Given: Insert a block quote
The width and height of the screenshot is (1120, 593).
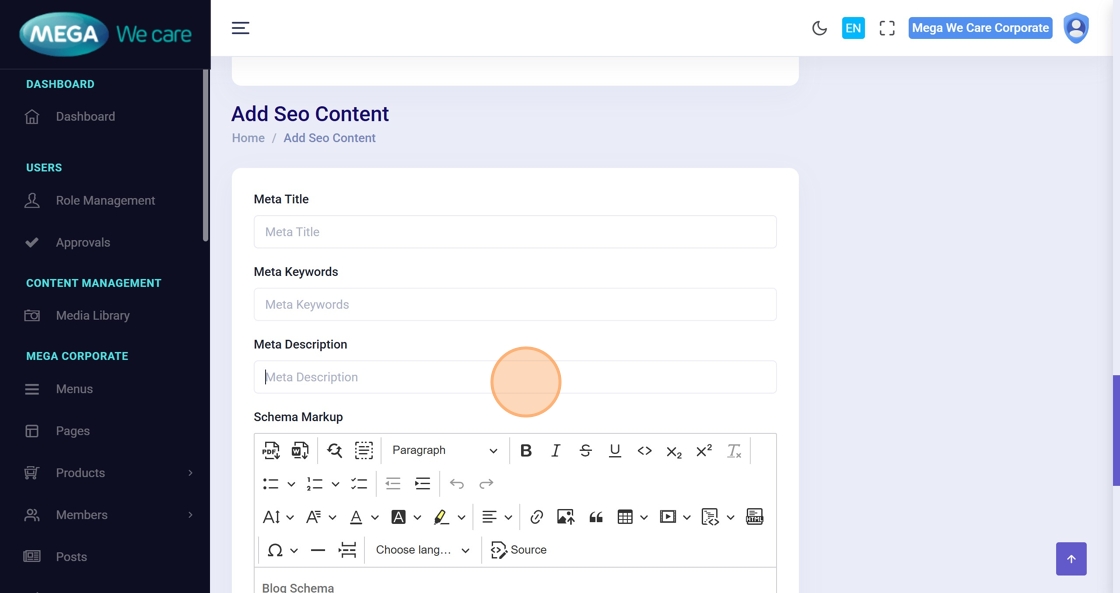Looking at the screenshot, I should point(596,517).
